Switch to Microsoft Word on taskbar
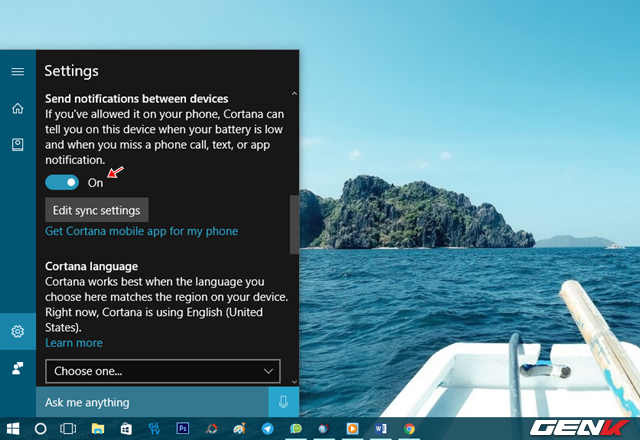 (x=381, y=429)
